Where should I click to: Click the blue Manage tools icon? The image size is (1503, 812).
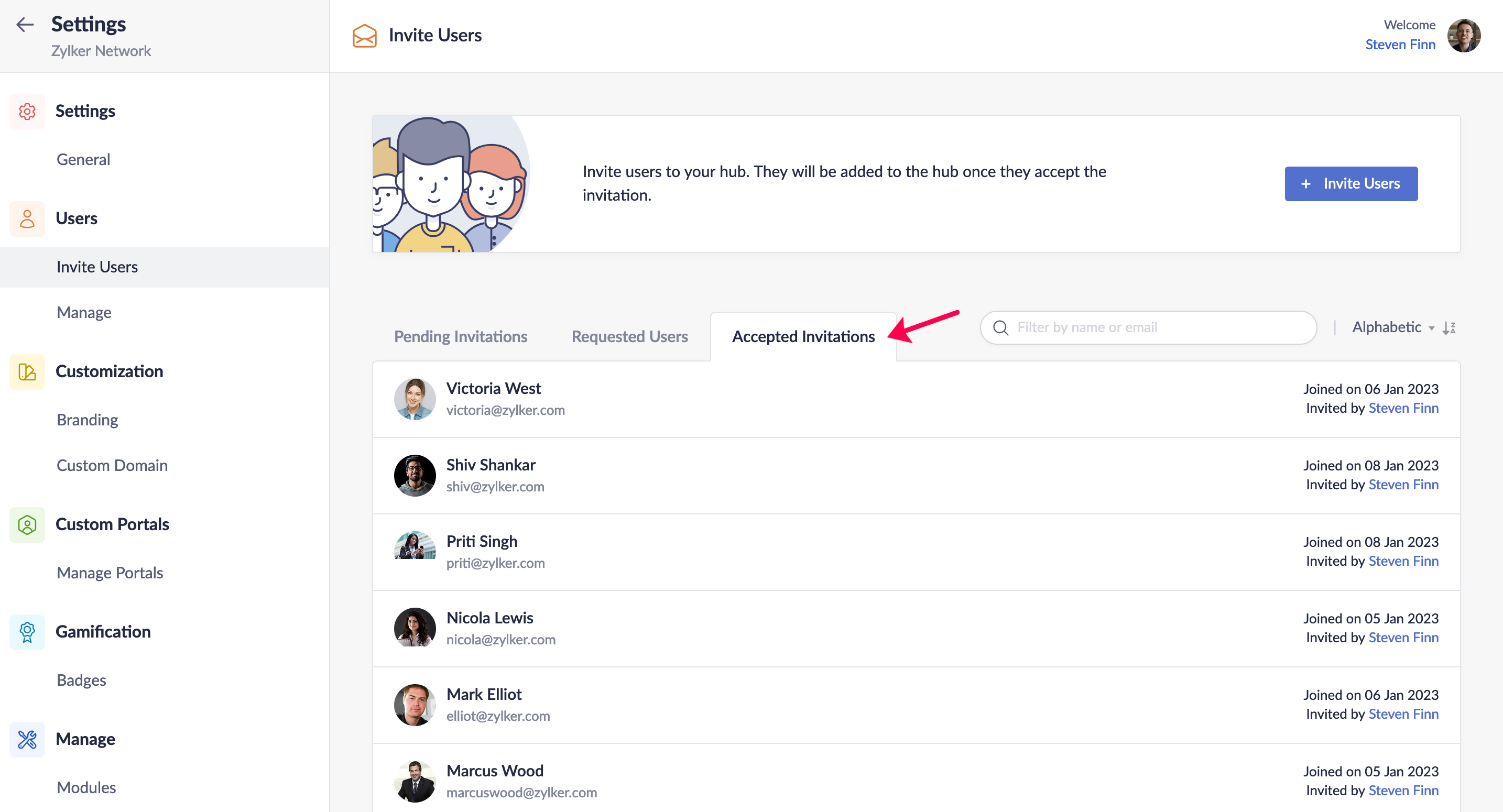27,739
